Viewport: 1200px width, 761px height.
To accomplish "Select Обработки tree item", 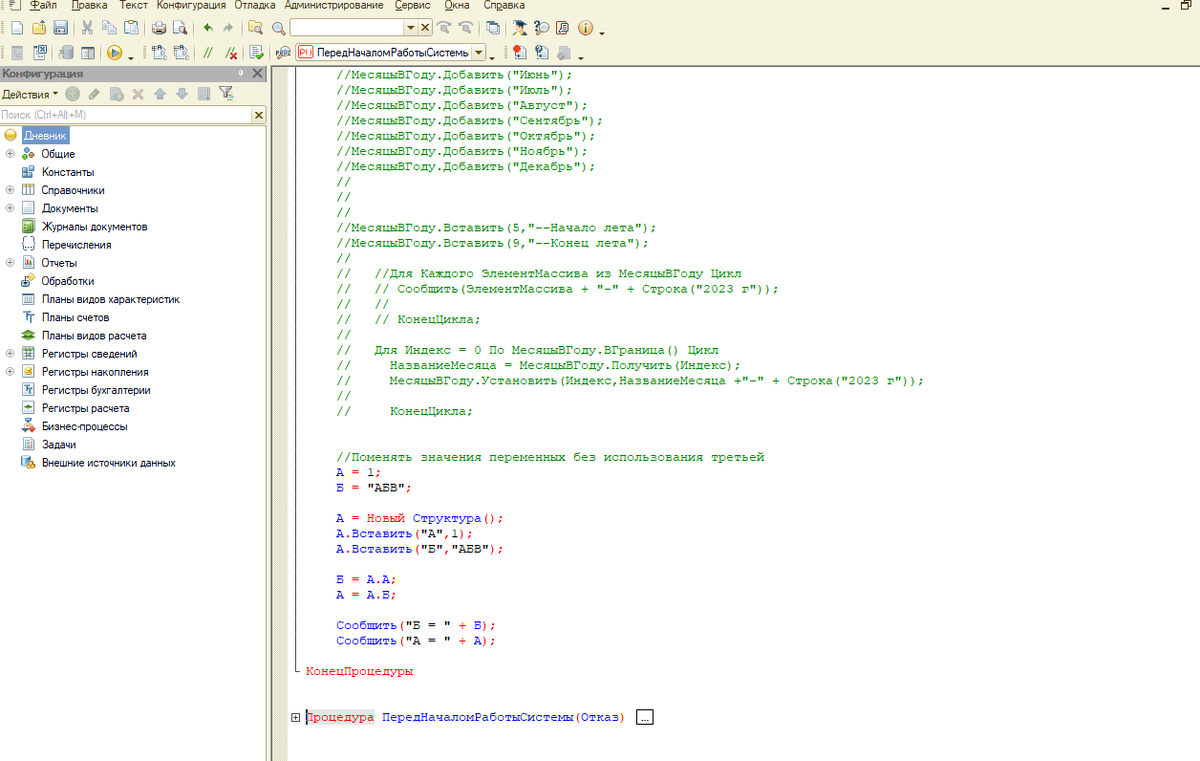I will [68, 281].
